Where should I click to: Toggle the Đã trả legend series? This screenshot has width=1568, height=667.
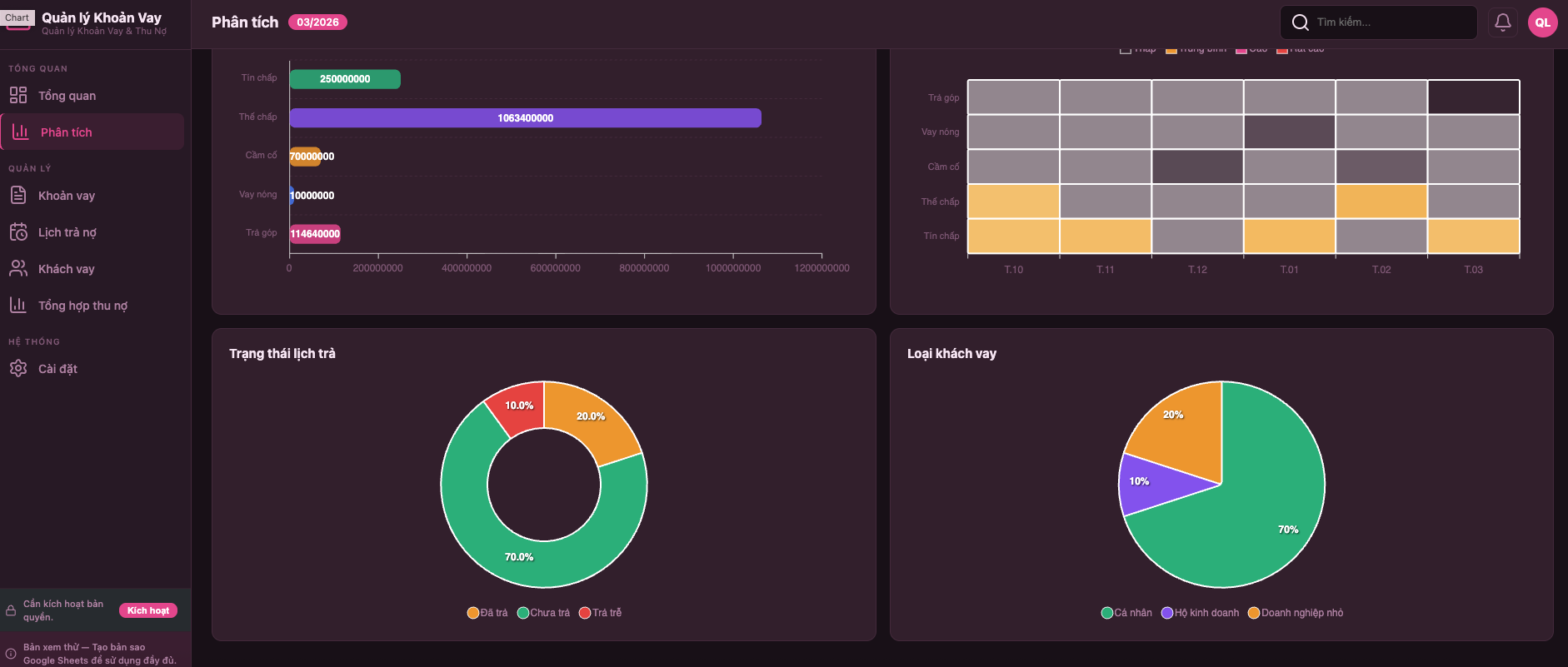pyautogui.click(x=487, y=613)
